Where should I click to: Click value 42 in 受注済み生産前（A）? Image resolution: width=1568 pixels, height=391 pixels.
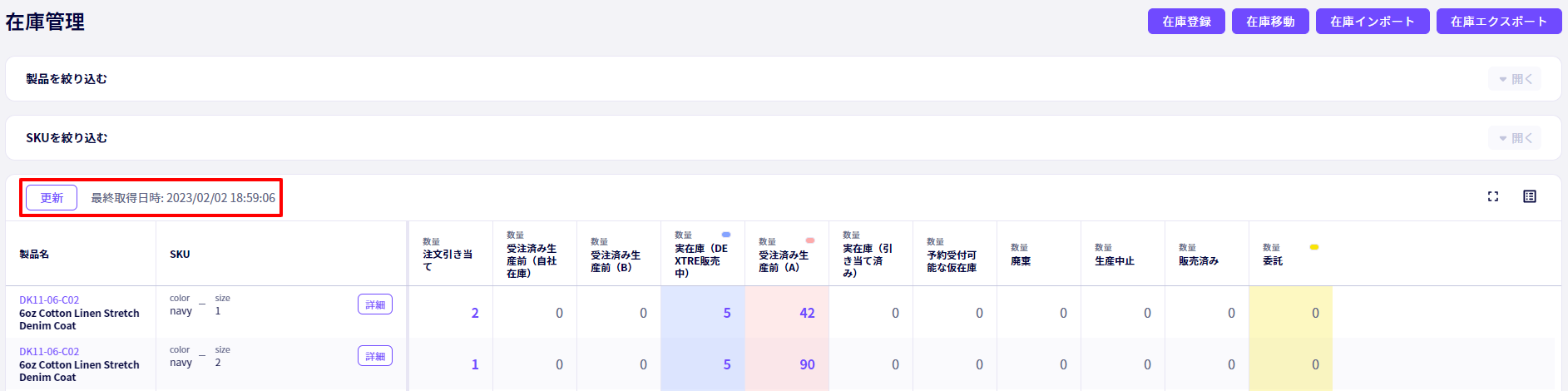807,314
